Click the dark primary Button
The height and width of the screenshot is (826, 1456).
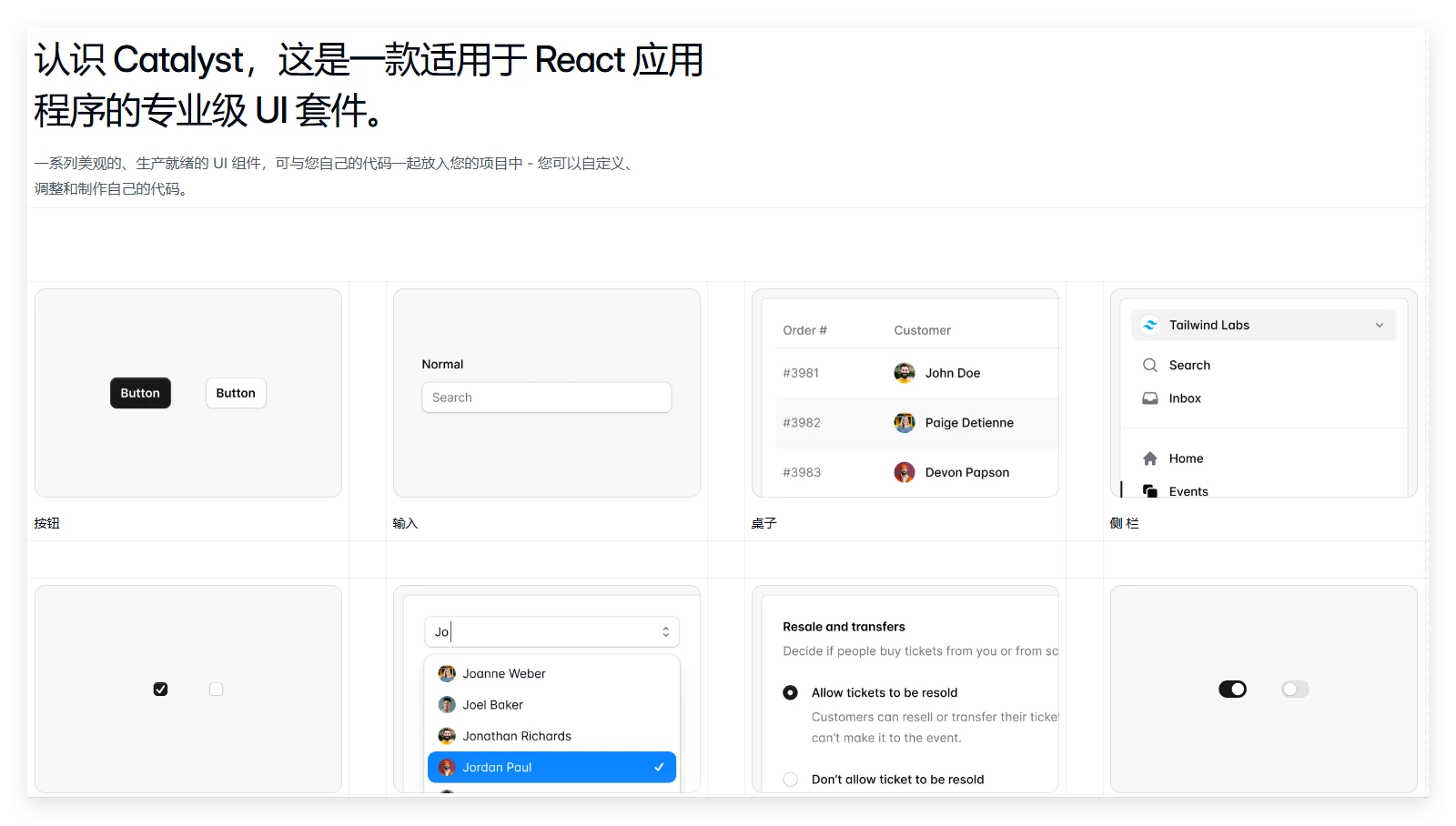point(140,392)
